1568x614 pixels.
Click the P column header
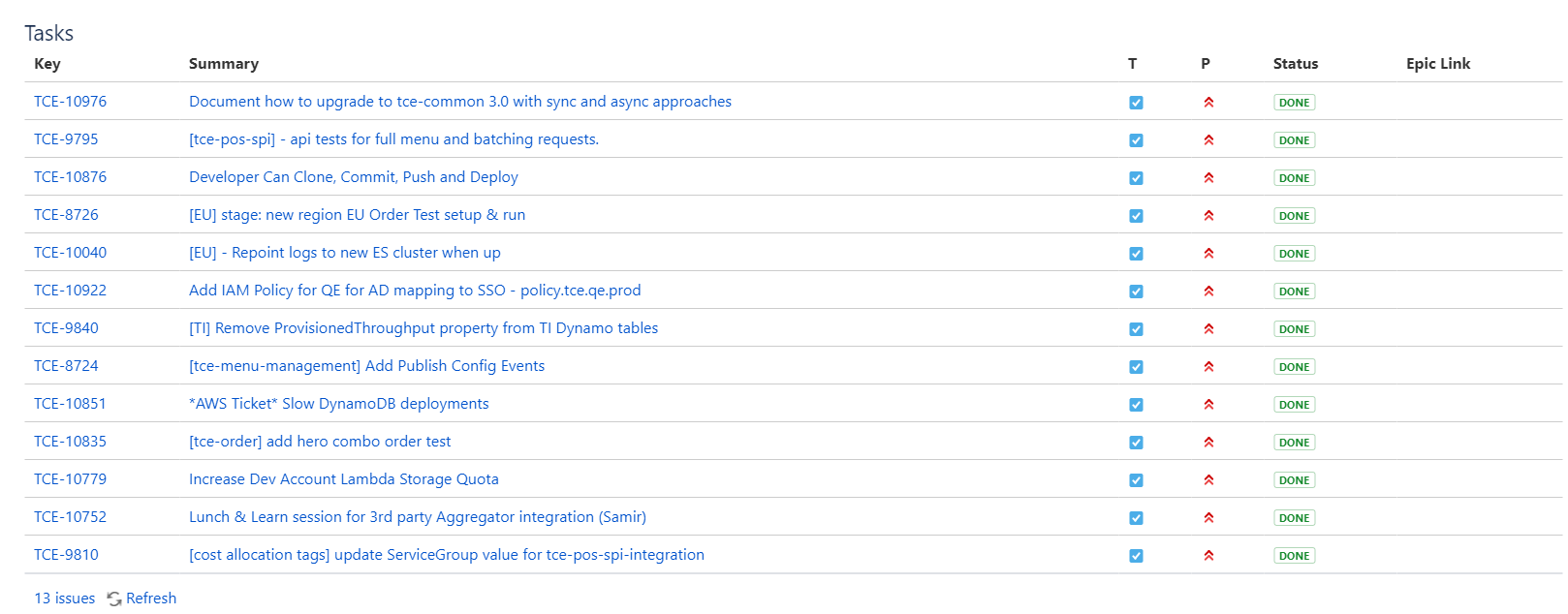(1206, 64)
